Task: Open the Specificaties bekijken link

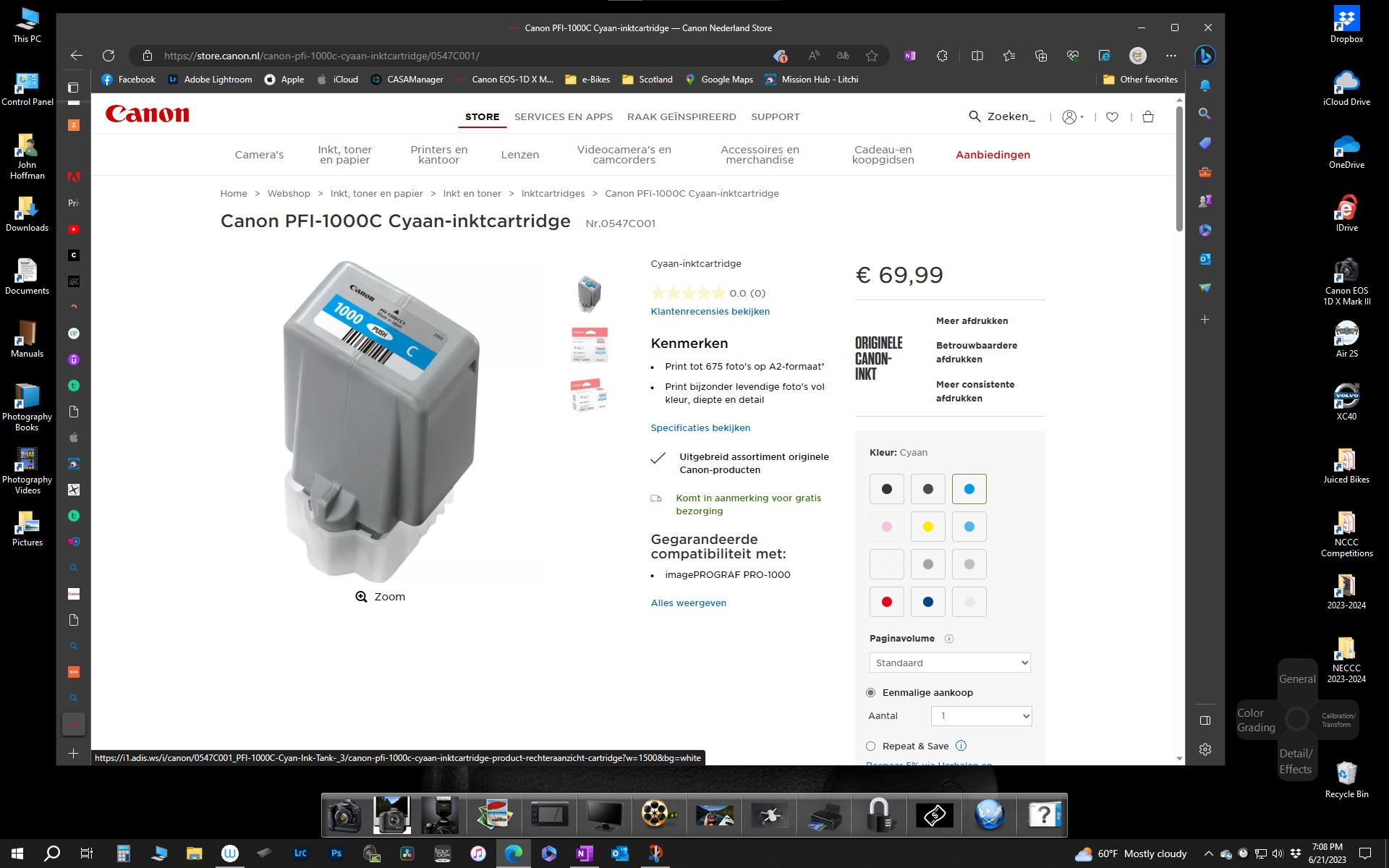Action: pyautogui.click(x=700, y=427)
